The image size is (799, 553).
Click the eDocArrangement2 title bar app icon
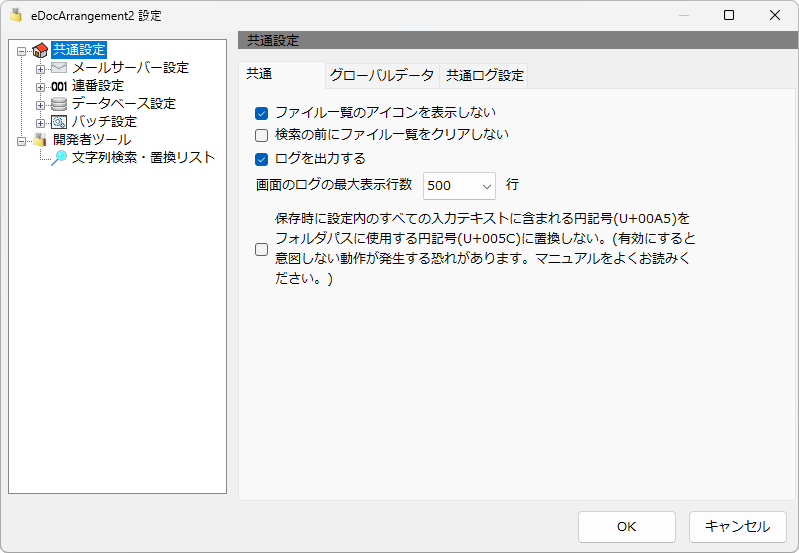16,15
